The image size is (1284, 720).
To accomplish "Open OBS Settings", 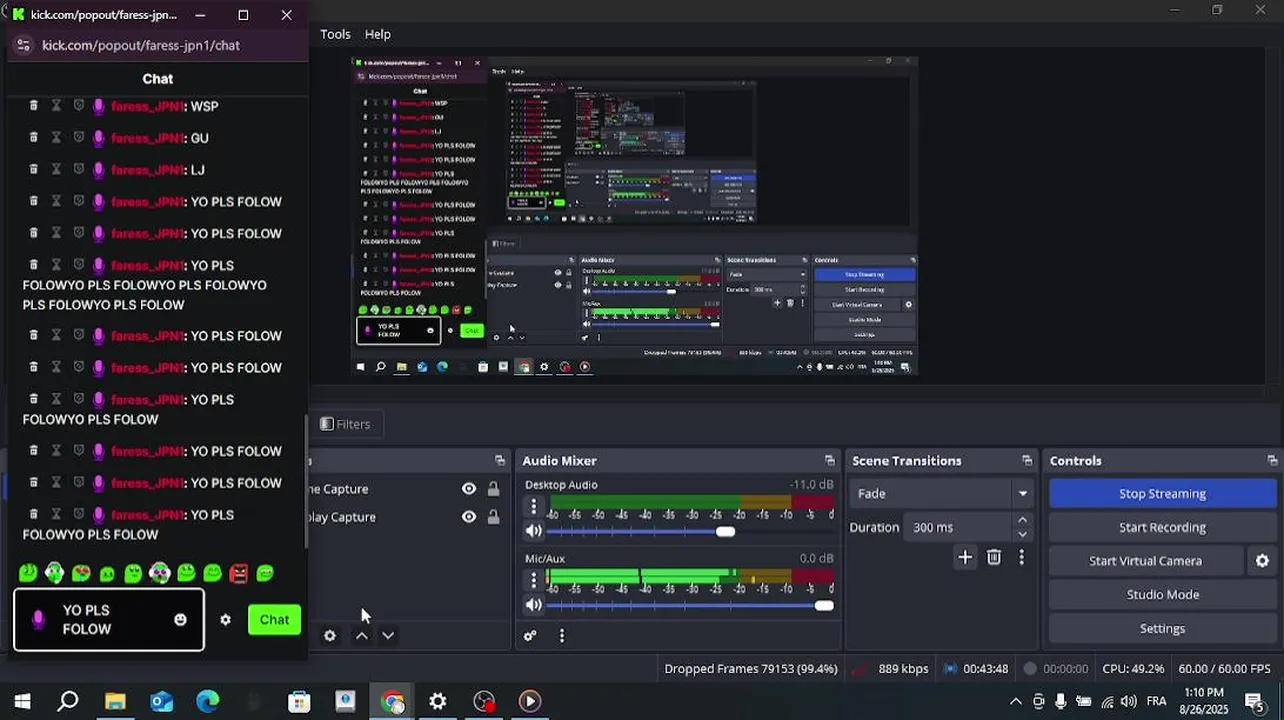I will 1163,629.
